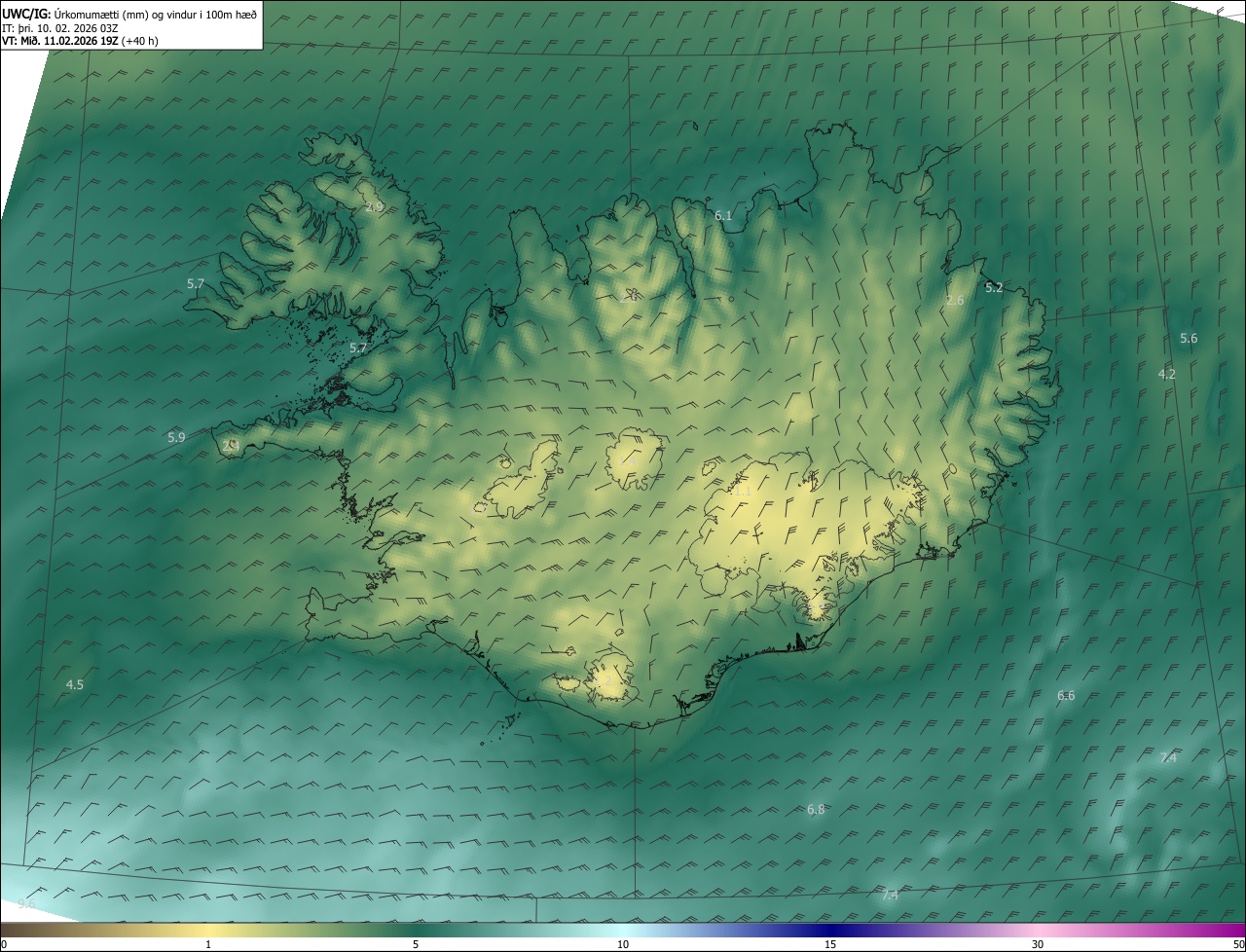Click the 5 tick label on color scale
1246x952 pixels.
pos(416,944)
